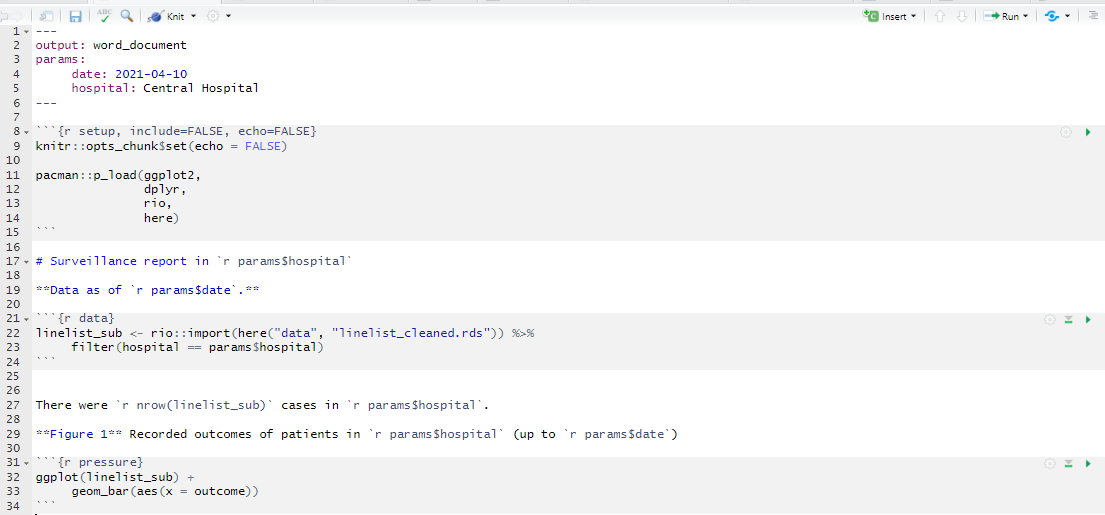Collapse the data chunk at line 21
The width and height of the screenshot is (1105, 515).
coord(26,319)
